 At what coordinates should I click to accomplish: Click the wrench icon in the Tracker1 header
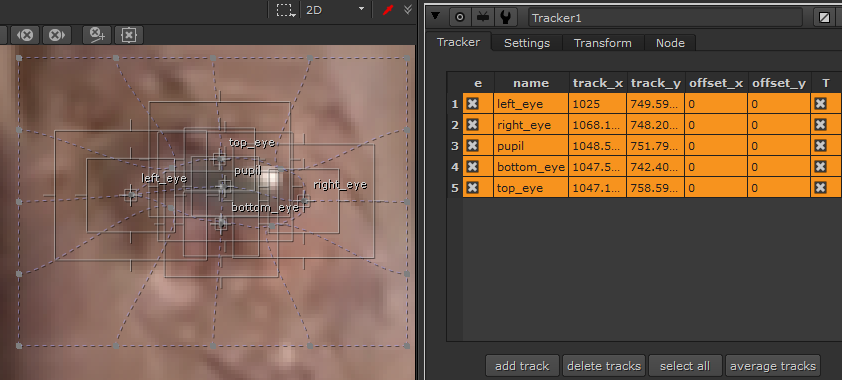[x=505, y=18]
